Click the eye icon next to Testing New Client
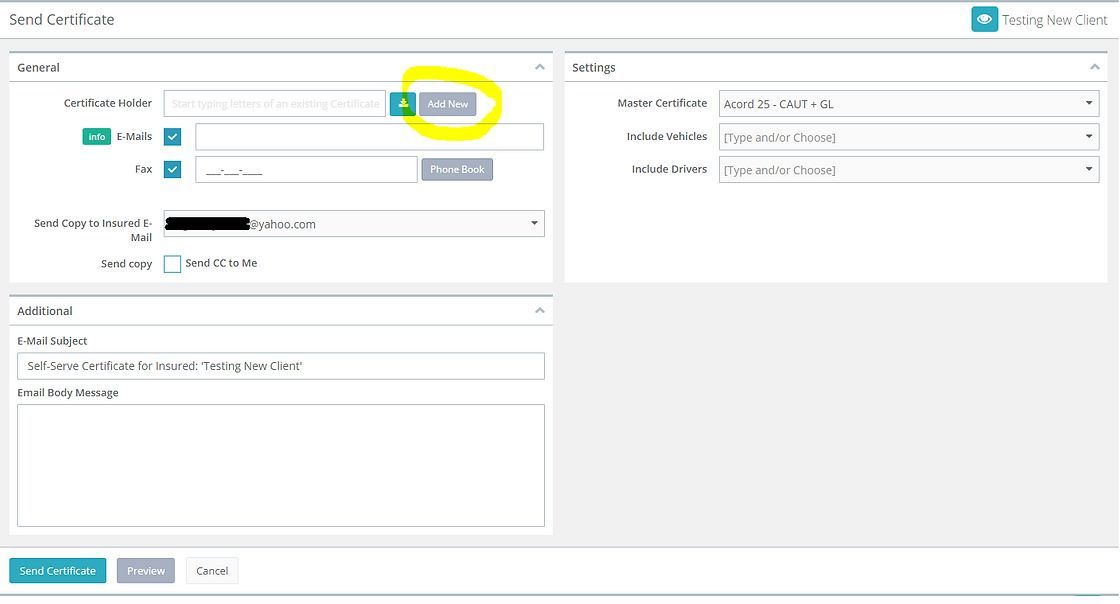This screenshot has width=1120, height=604. [984, 18]
